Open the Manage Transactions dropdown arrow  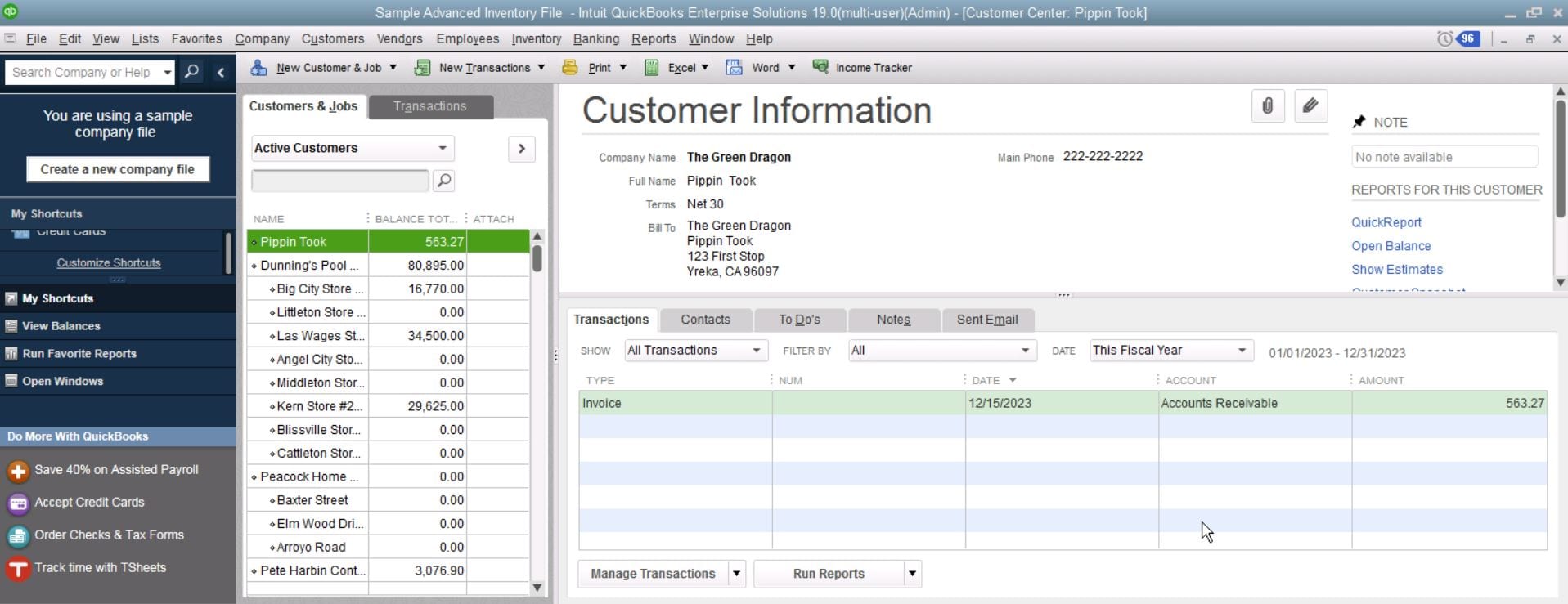tap(737, 574)
